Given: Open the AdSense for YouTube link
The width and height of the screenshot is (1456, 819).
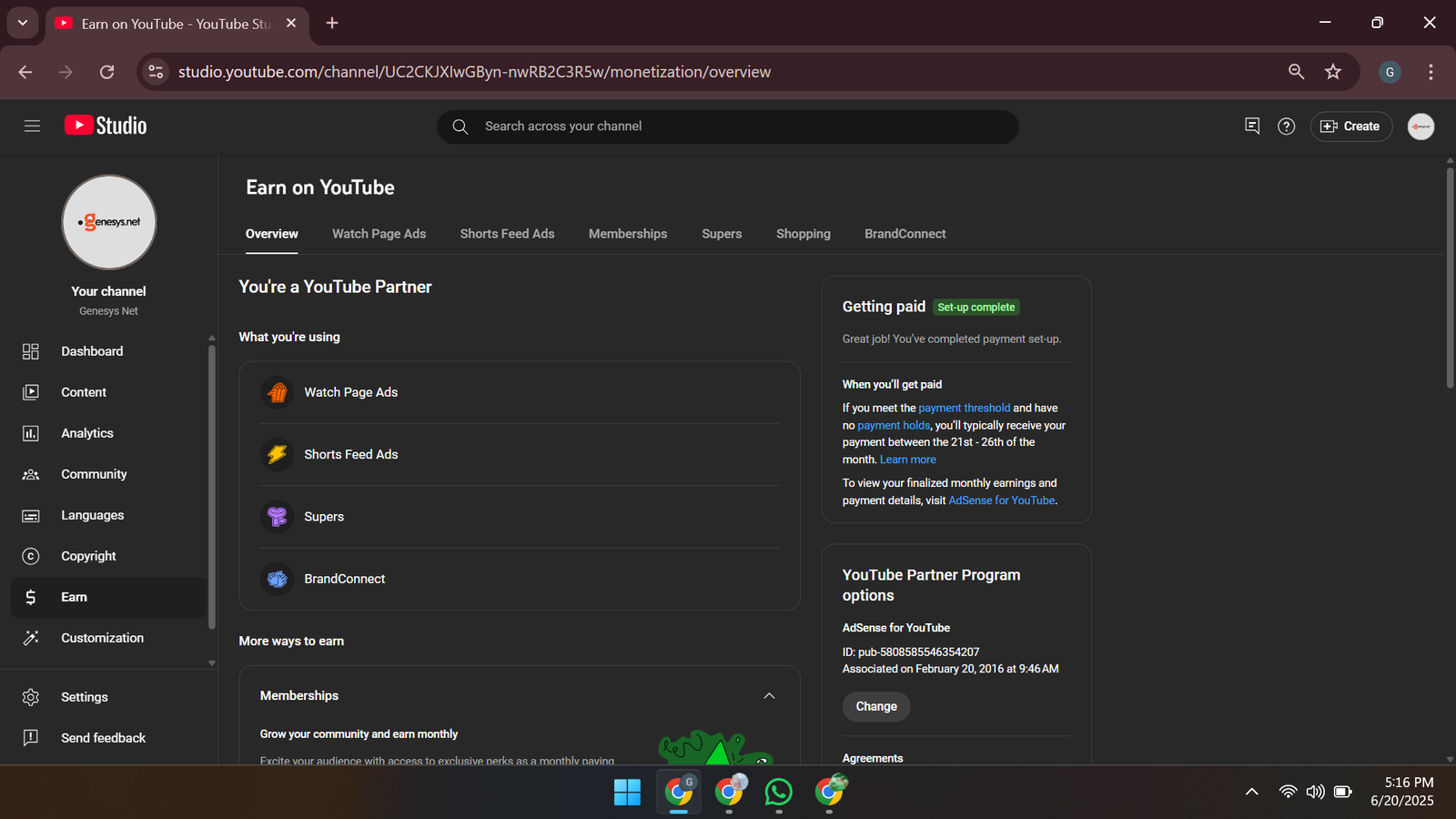Looking at the screenshot, I should click(1002, 500).
